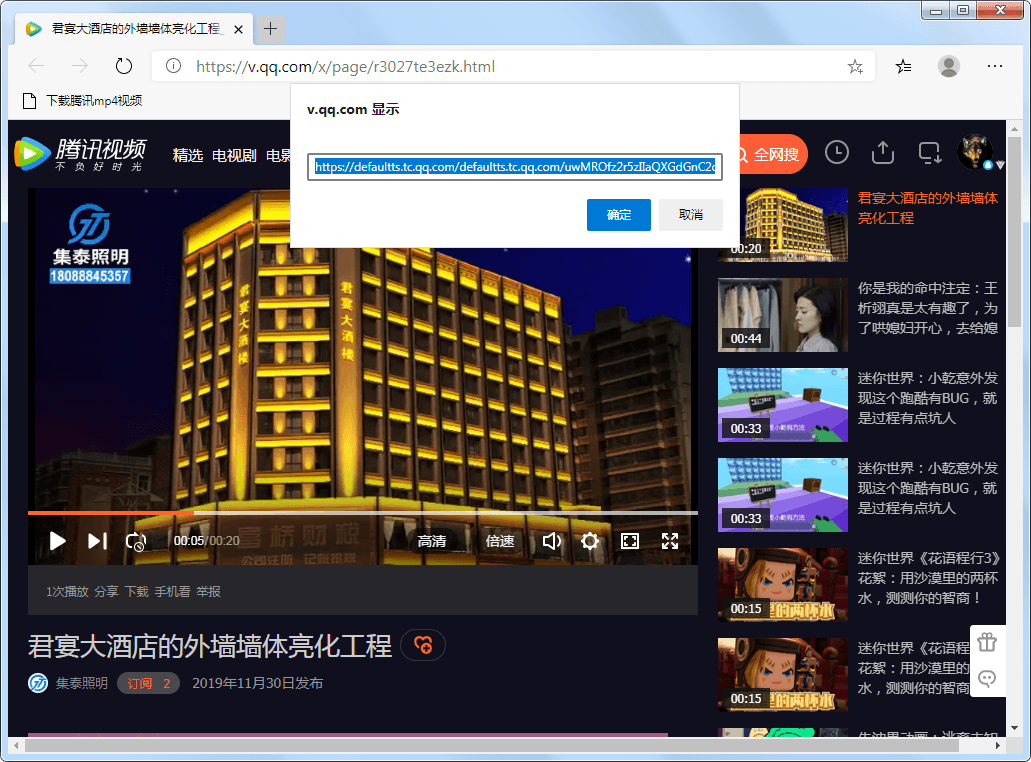Open the feedback chat floating icon

pos(987,678)
